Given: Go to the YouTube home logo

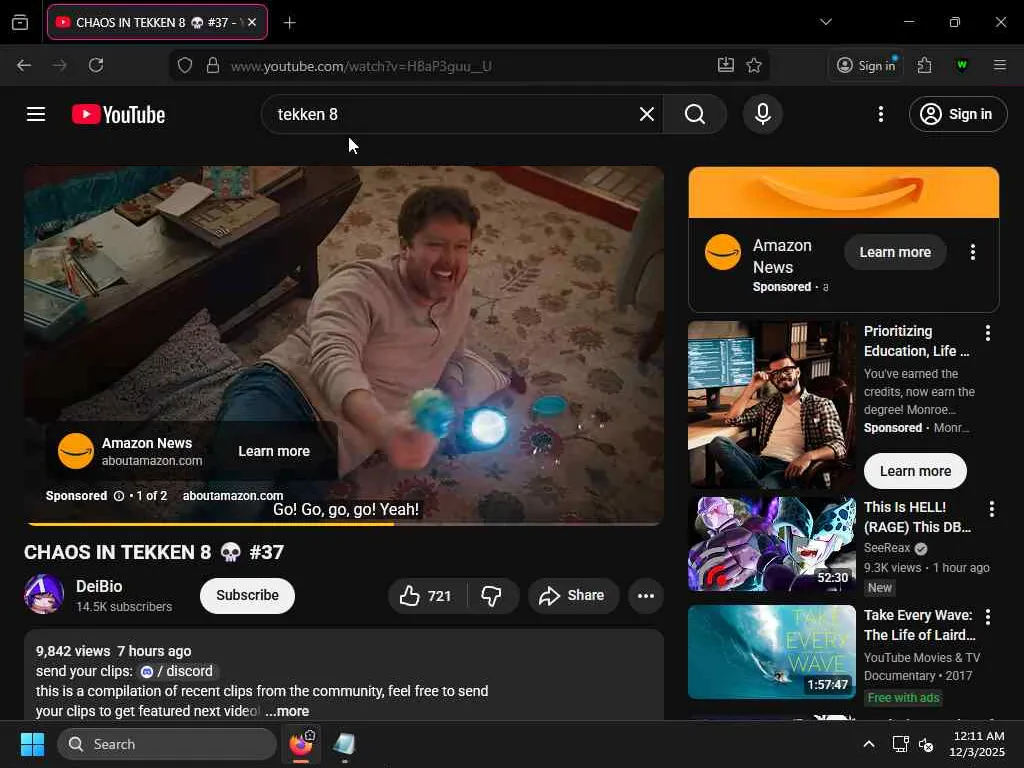Looking at the screenshot, I should click(118, 114).
